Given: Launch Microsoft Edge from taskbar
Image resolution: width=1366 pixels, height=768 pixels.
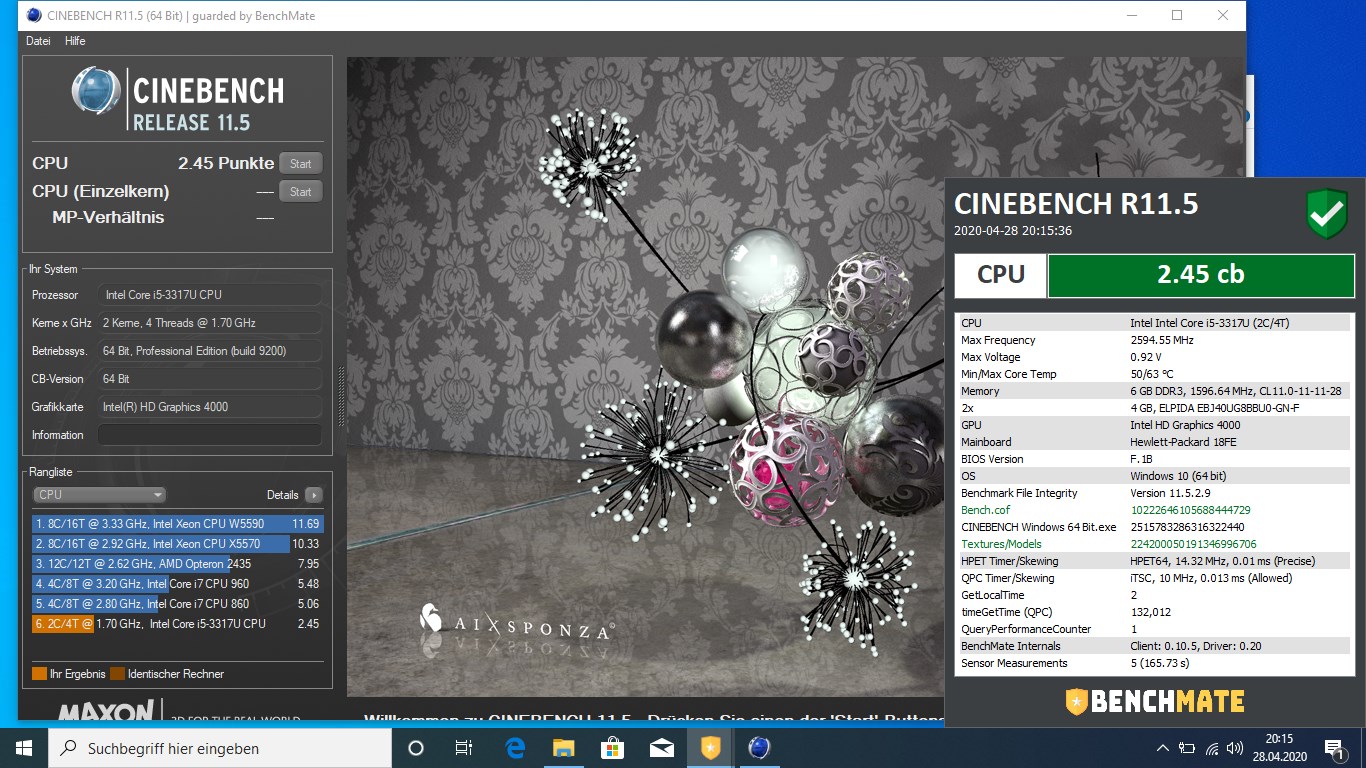Looking at the screenshot, I should [x=516, y=748].
